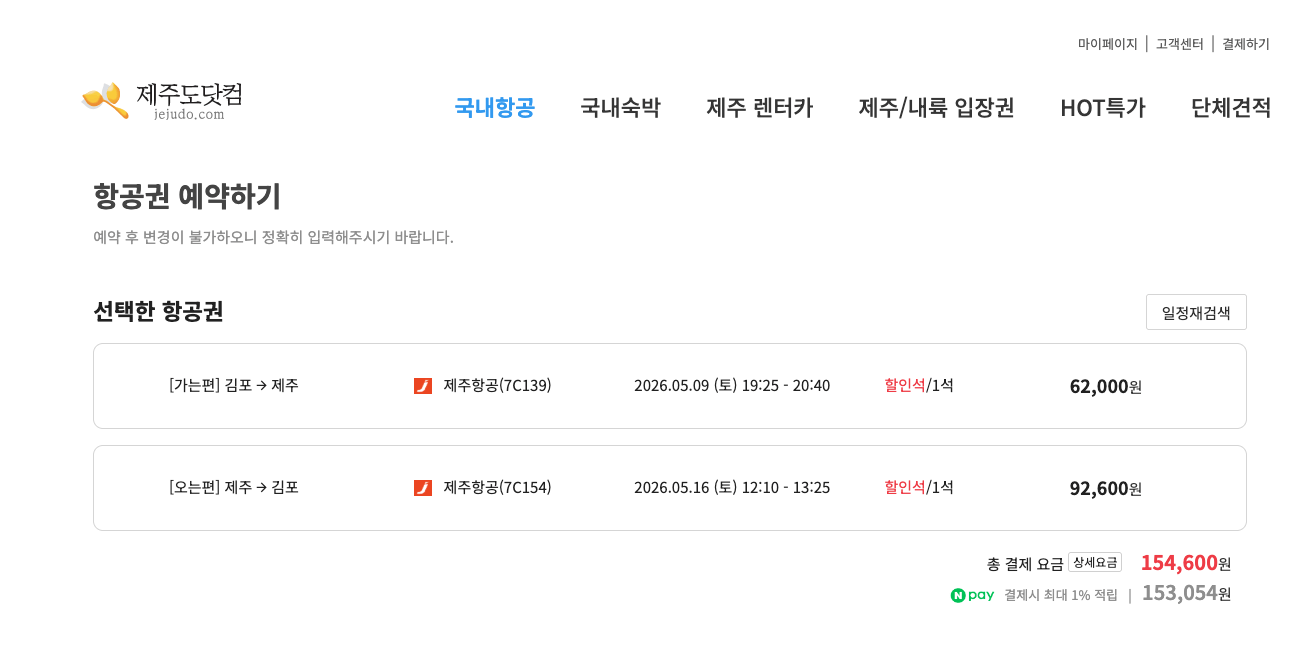Viewport: 1305px width, 660px height.
Task: Click the 62,000원 fare on the outbound flight
Action: click(x=1104, y=386)
